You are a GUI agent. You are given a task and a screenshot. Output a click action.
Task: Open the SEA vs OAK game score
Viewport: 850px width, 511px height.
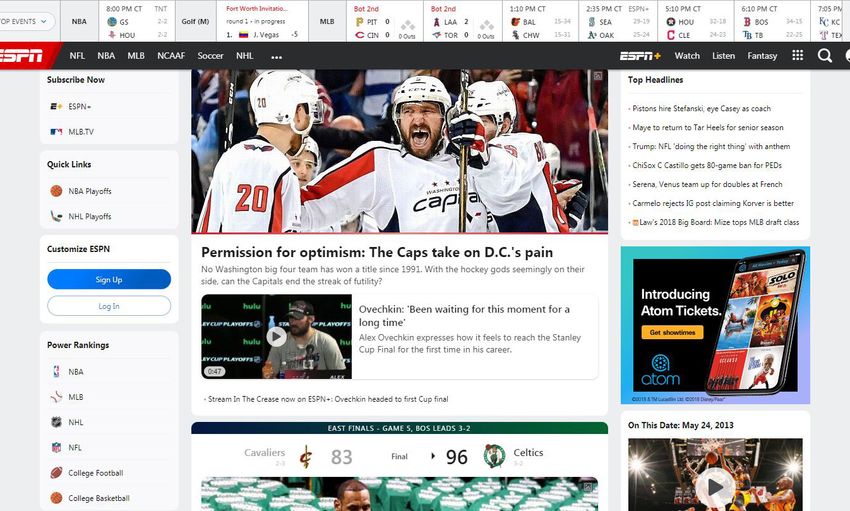[x=618, y=22]
